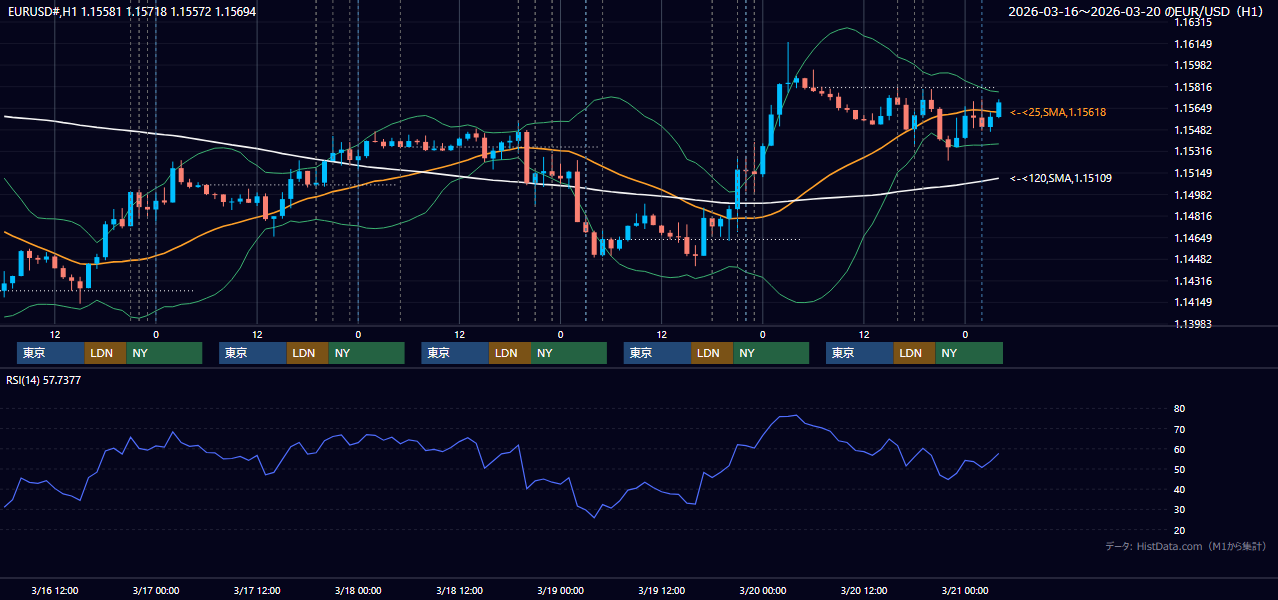Select the 3/17 12:00 date label
The width and height of the screenshot is (1278, 600).
click(256, 590)
